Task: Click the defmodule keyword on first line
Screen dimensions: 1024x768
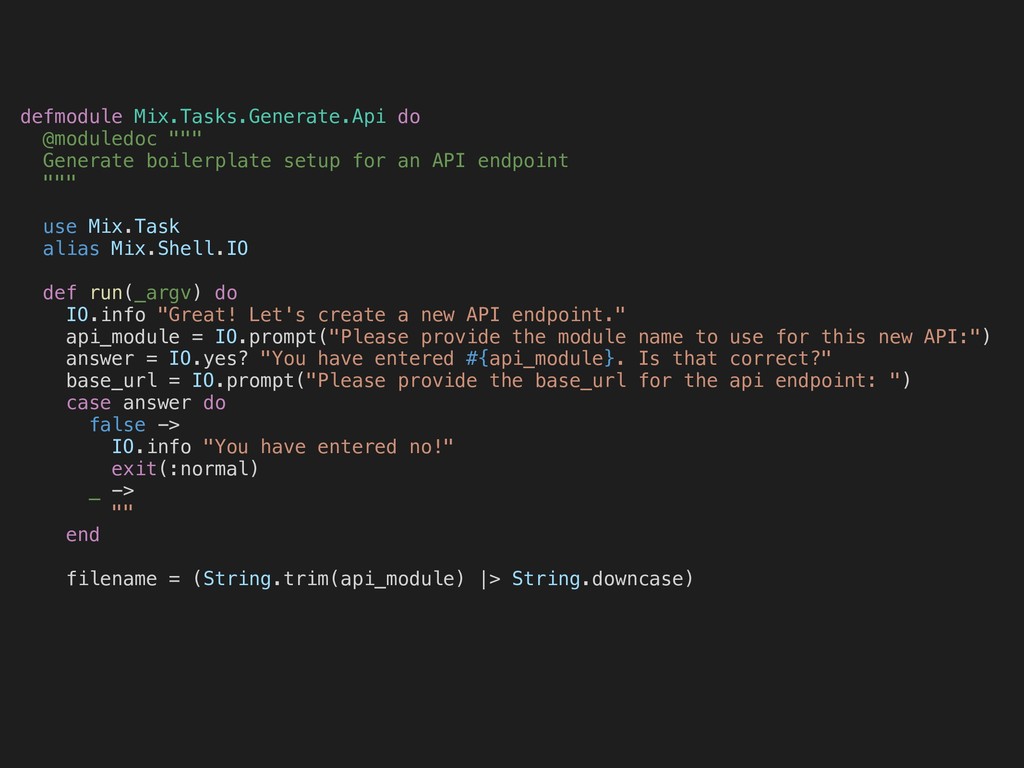Action: pos(71,116)
